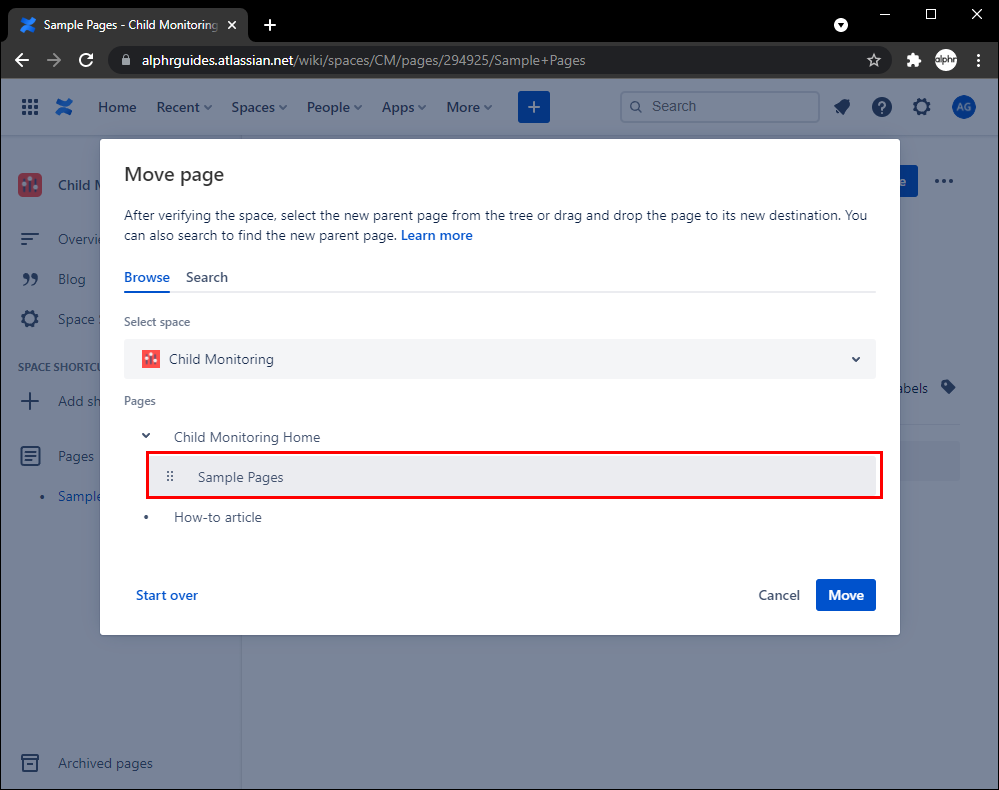Select the How-to article page
The width and height of the screenshot is (999, 790).
218,517
